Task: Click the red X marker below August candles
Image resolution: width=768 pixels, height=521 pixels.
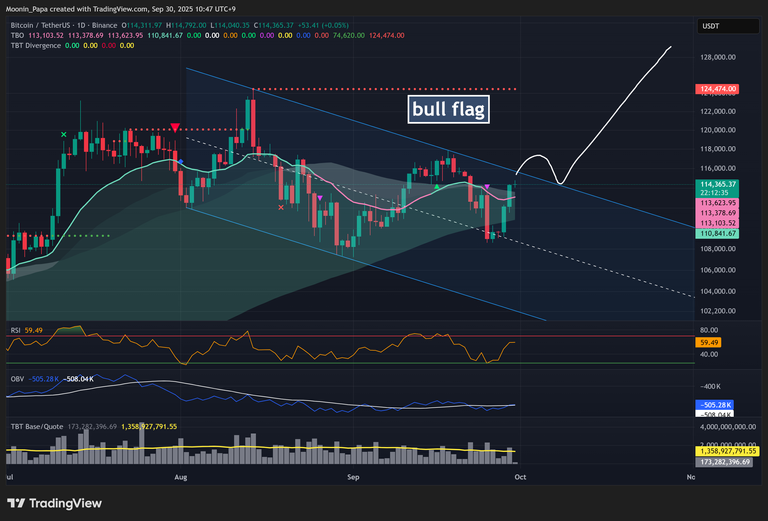Action: (281, 208)
